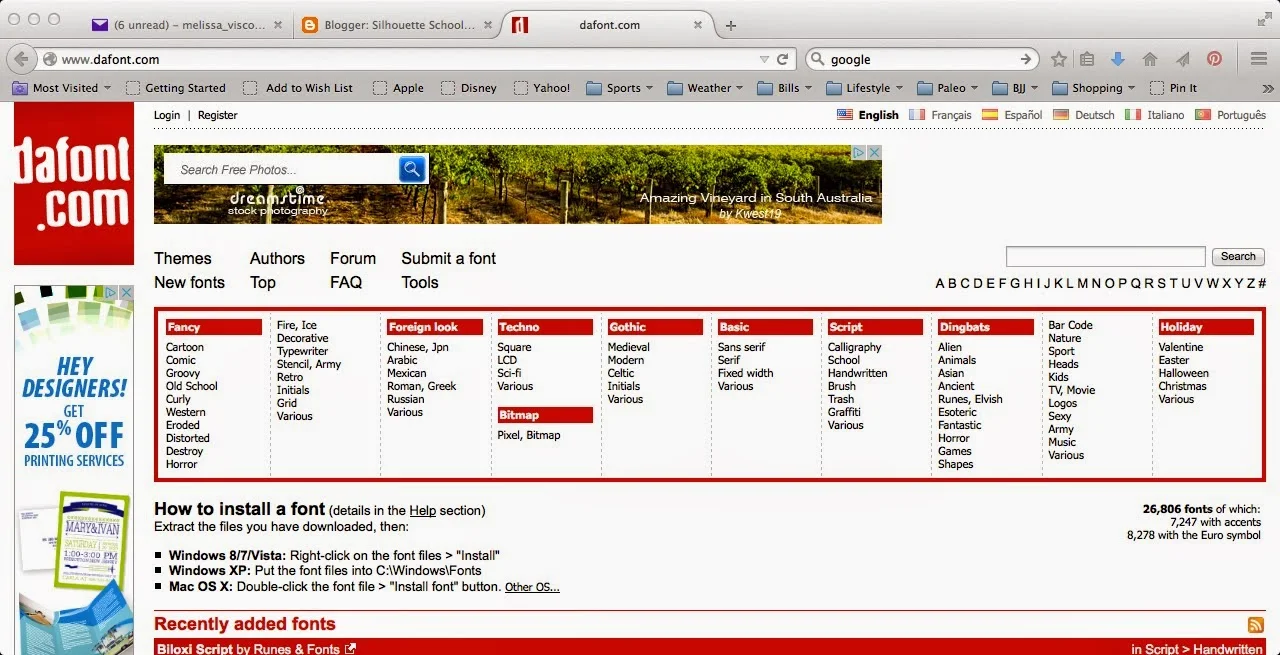Open the Script category header
Screen dimensions: 1280x655
point(875,327)
